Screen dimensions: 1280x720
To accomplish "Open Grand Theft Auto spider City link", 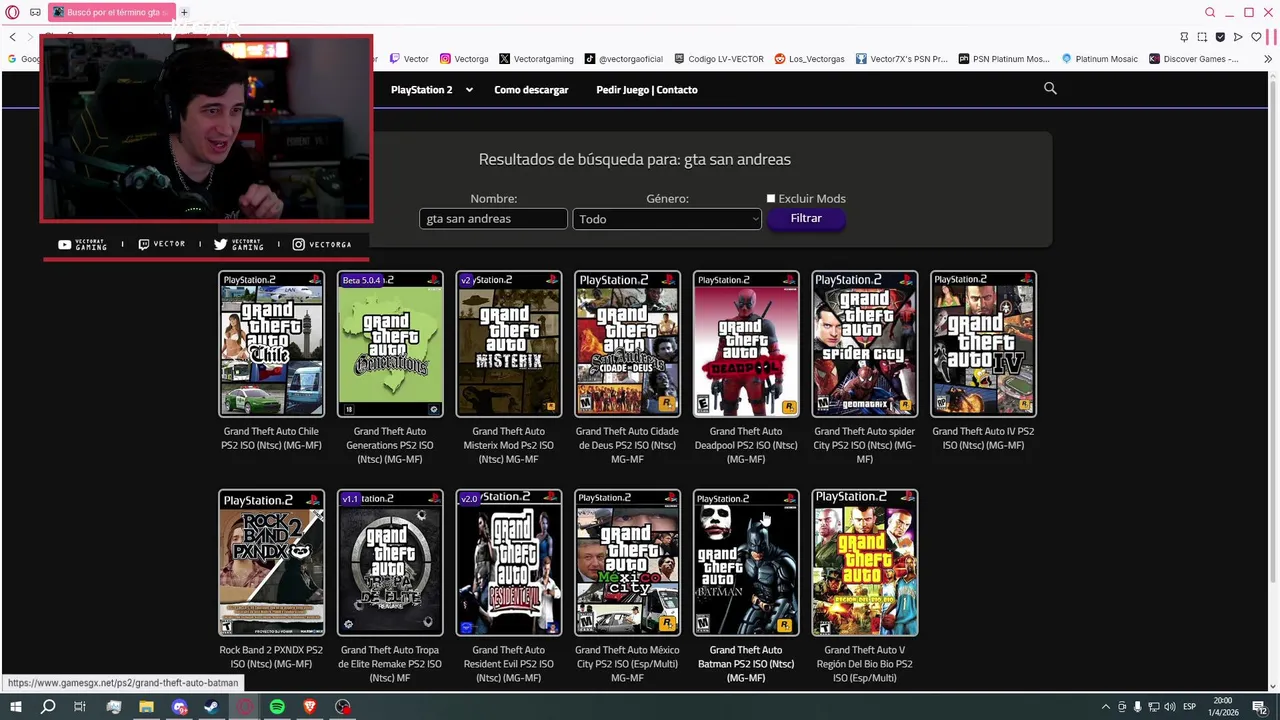I will coord(864,445).
